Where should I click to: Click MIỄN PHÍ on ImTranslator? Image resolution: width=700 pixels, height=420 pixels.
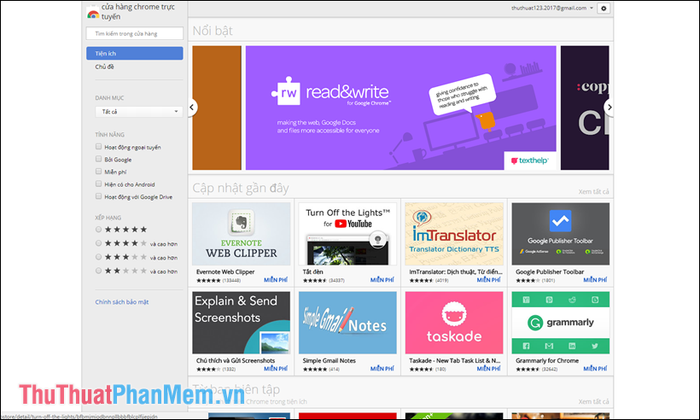488,280
